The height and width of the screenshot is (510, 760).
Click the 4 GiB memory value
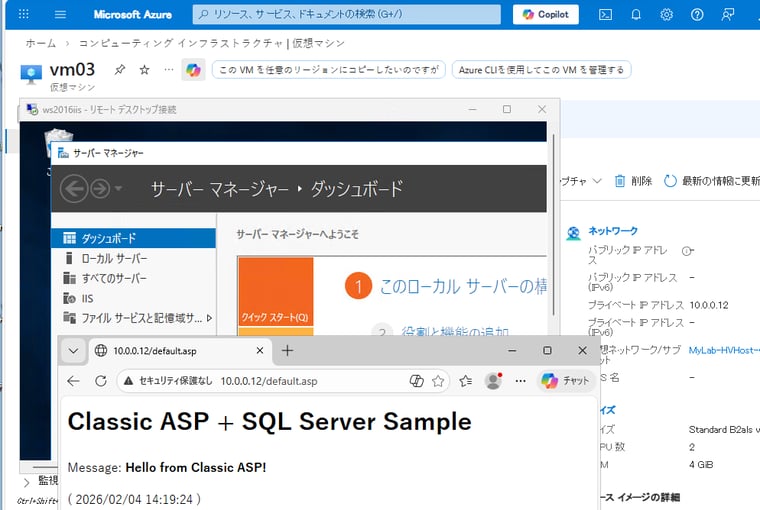click(701, 464)
